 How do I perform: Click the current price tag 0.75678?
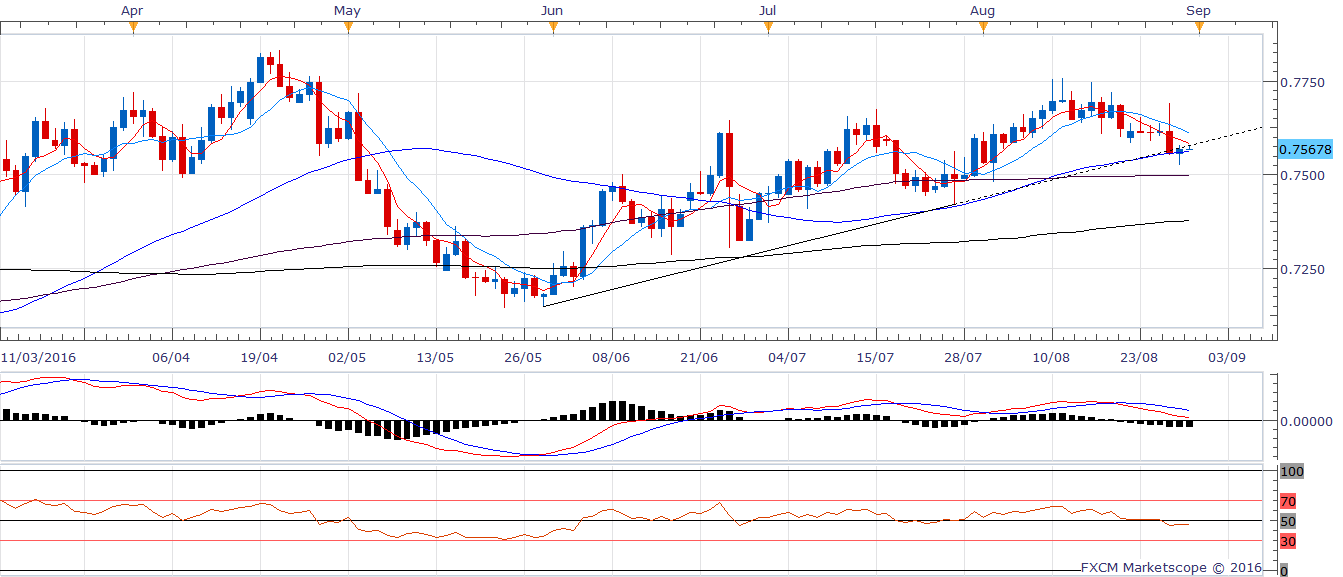pyautogui.click(x=1304, y=150)
